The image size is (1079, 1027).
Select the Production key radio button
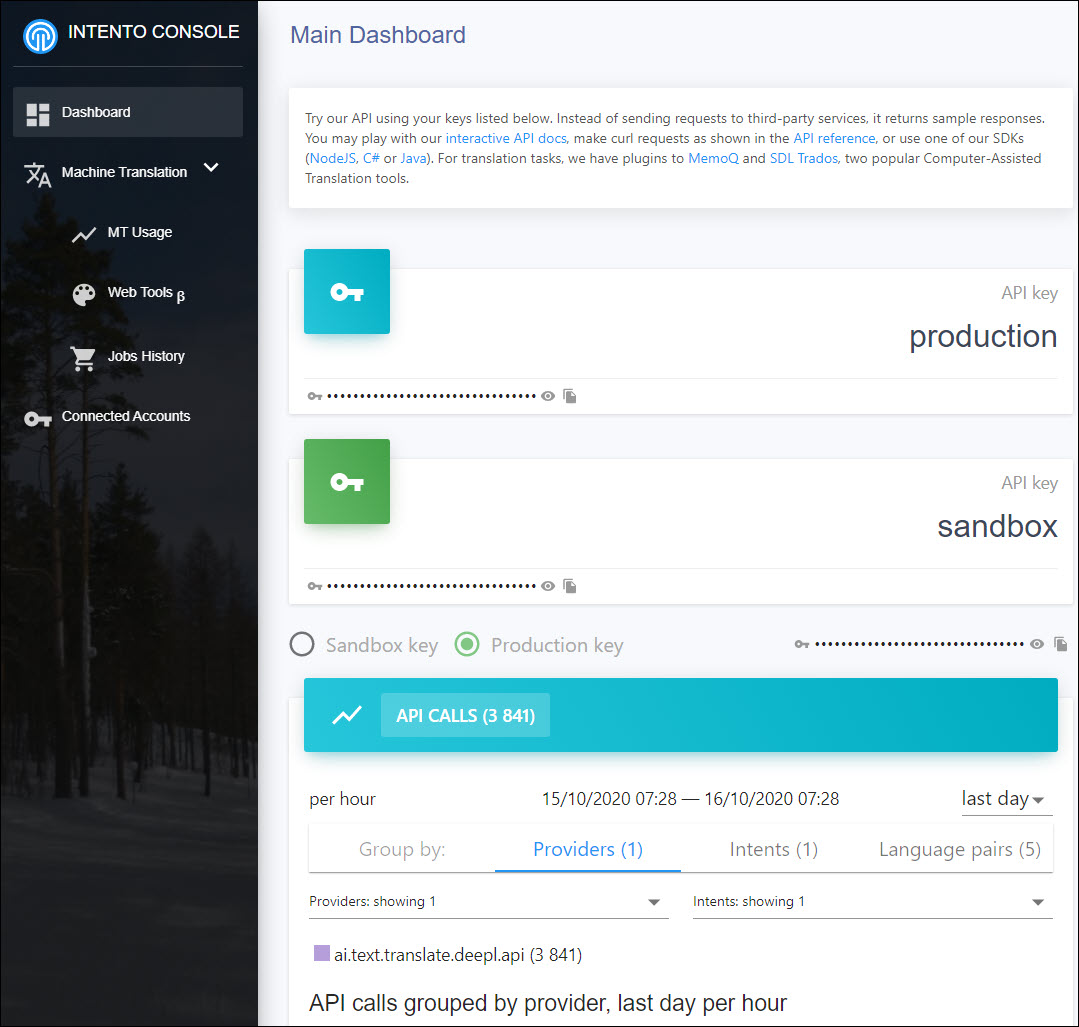click(466, 645)
